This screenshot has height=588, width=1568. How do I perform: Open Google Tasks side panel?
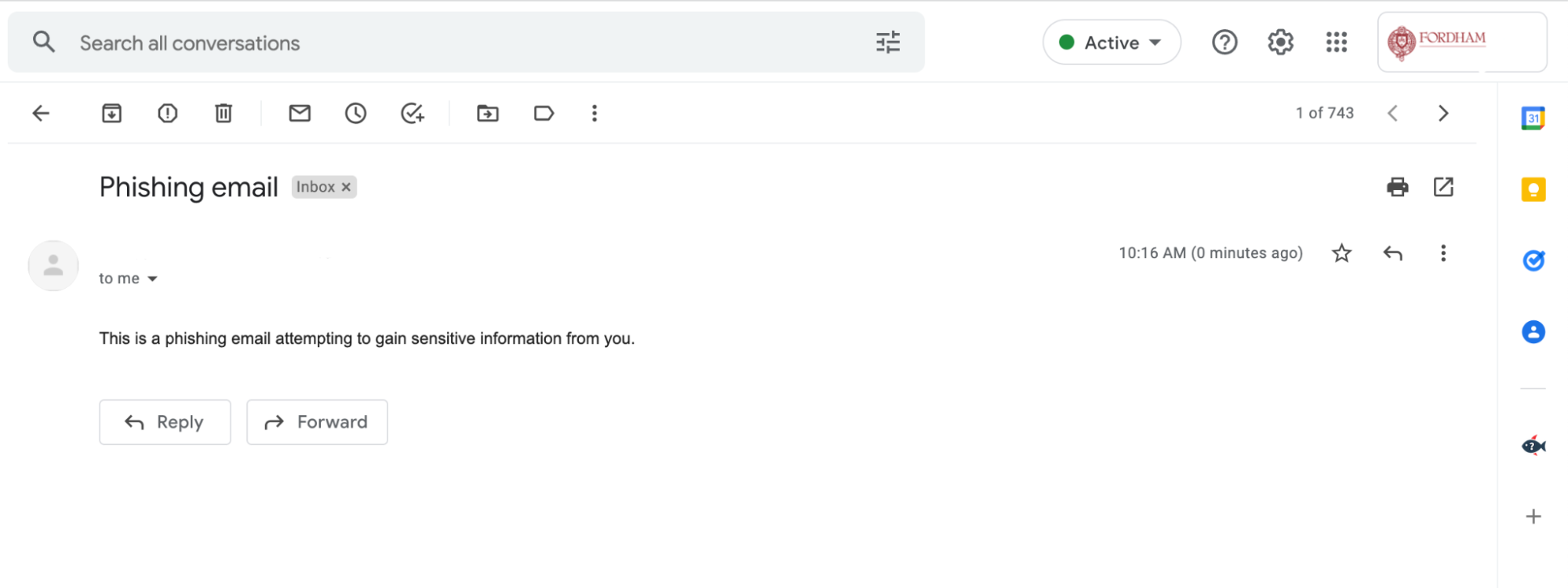point(1533,261)
